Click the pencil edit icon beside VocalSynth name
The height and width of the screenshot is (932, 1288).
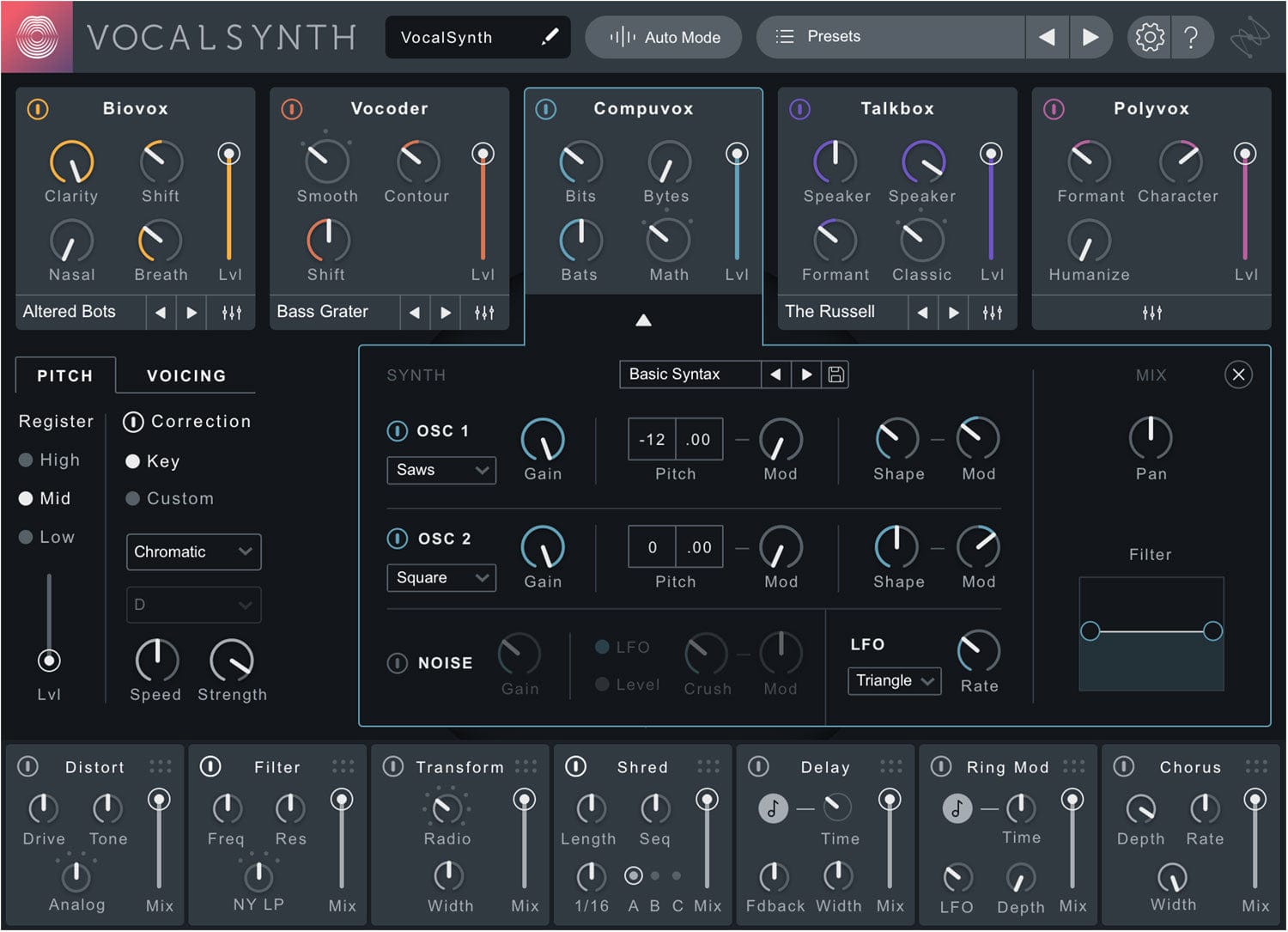pyautogui.click(x=550, y=37)
